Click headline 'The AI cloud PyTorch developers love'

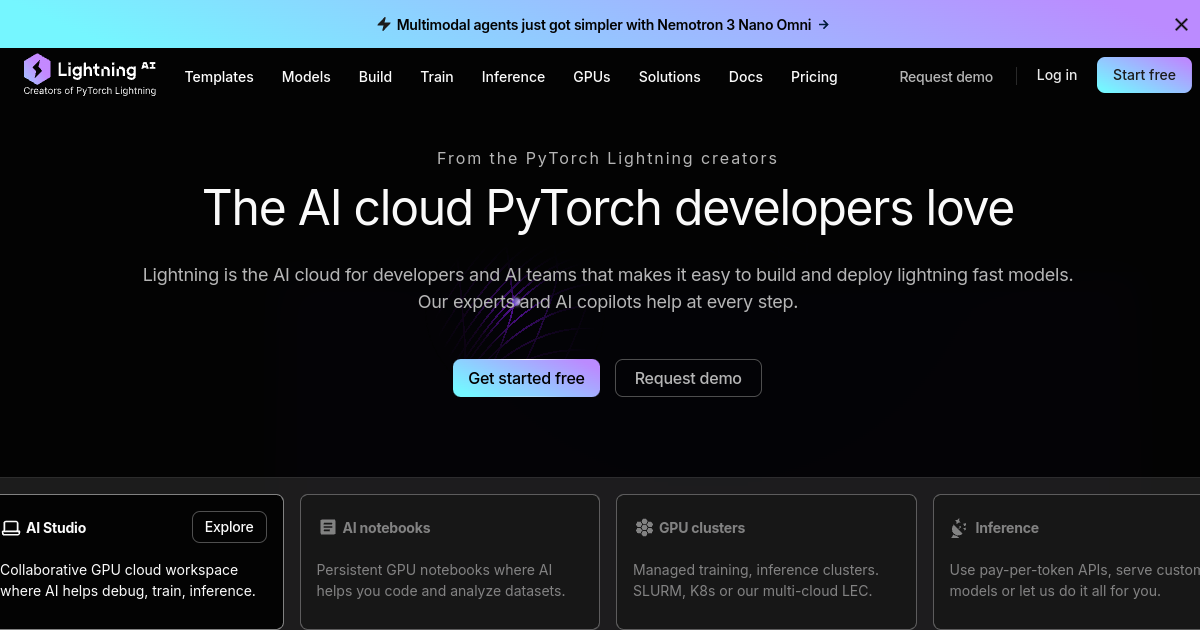tap(608, 208)
